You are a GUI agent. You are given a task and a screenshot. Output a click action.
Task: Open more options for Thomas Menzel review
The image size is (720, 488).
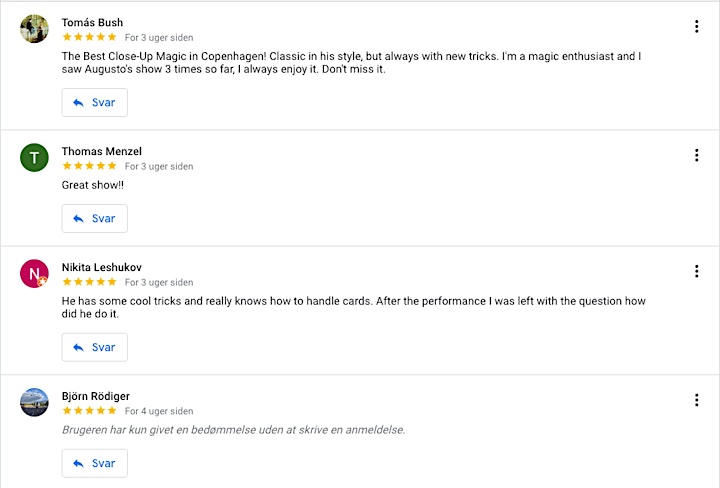pyautogui.click(x=697, y=155)
